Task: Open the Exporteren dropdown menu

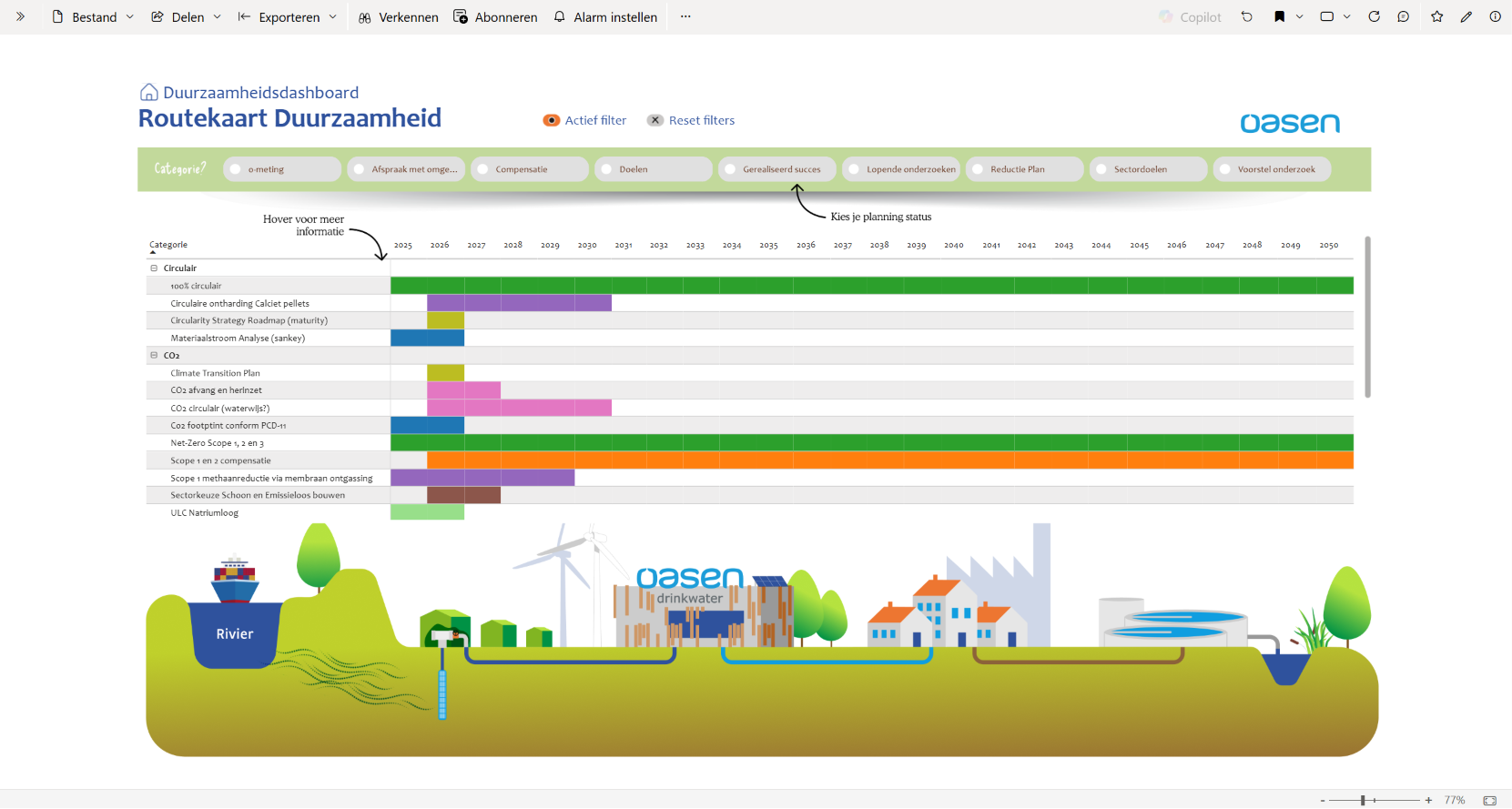Action: [x=288, y=17]
